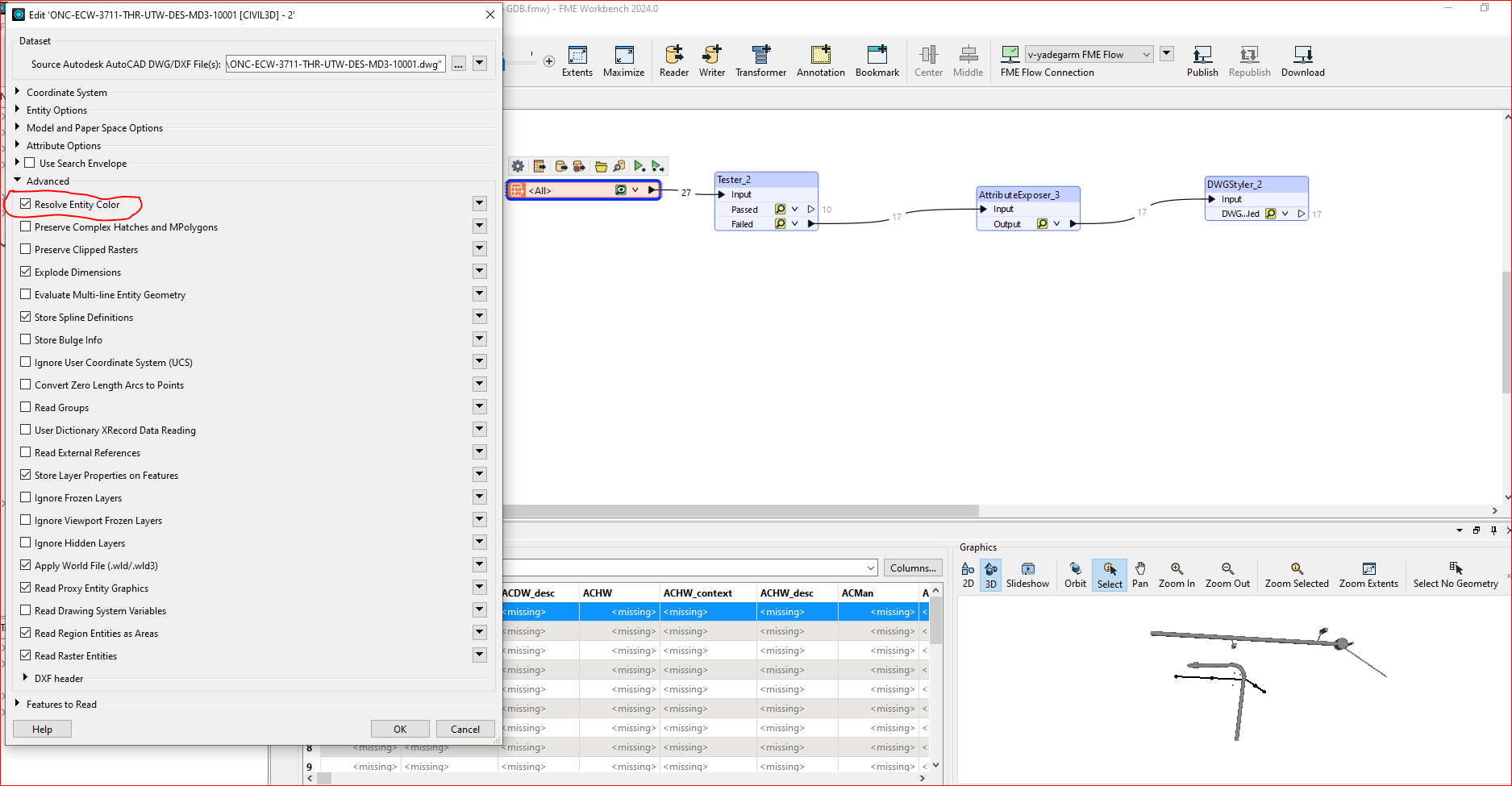
Task: Inspect Tester_2 Passed port cache
Action: click(780, 210)
